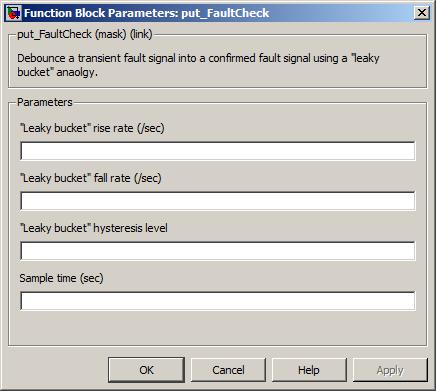Close the Function Block Parameters dialog
The height and width of the screenshot is (391, 436).
tap(422, 13)
